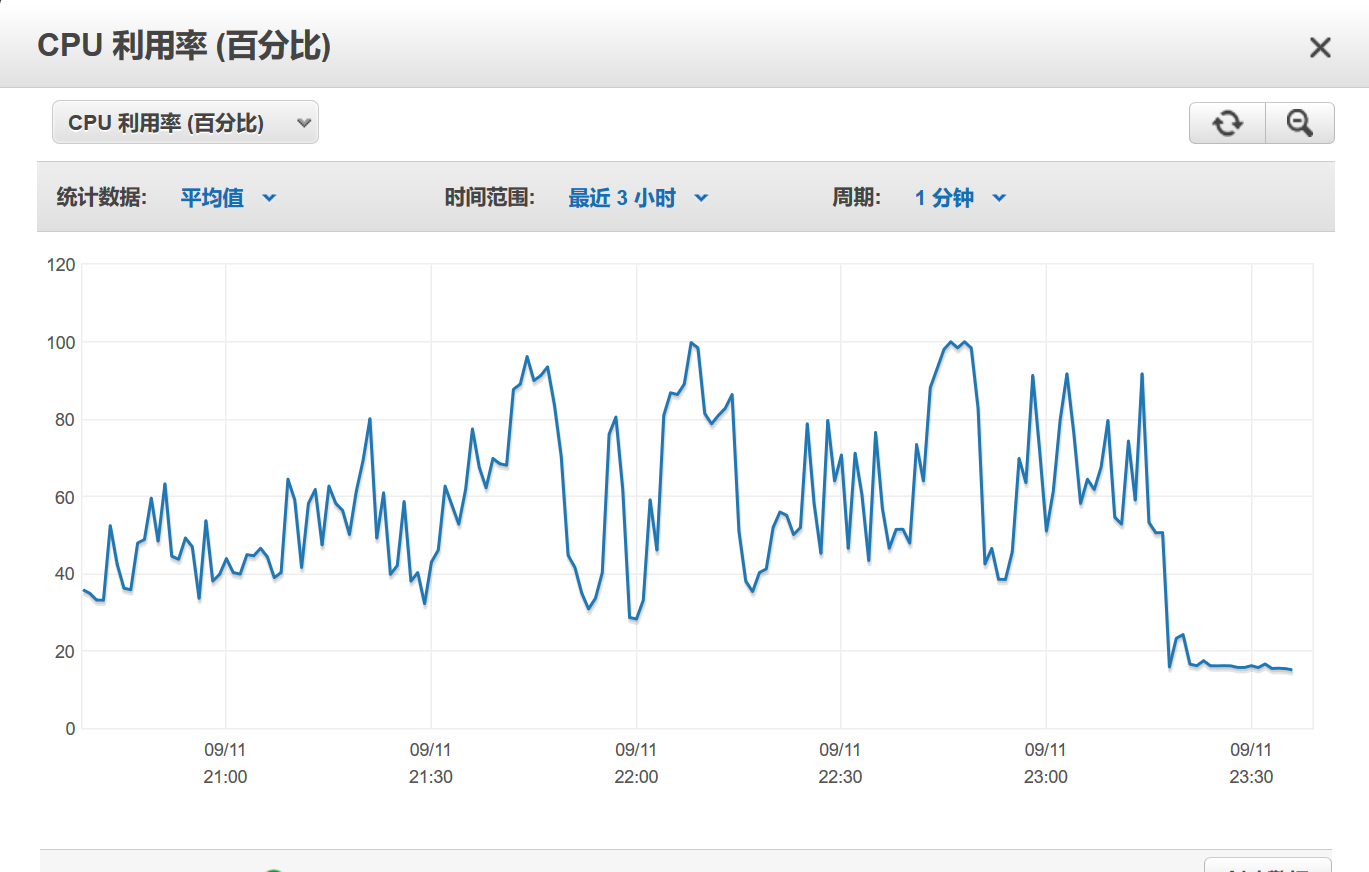Viewport: 1369px width, 872px height.
Task: Open the 平均值 statistic dropdown
Action: [x=227, y=198]
